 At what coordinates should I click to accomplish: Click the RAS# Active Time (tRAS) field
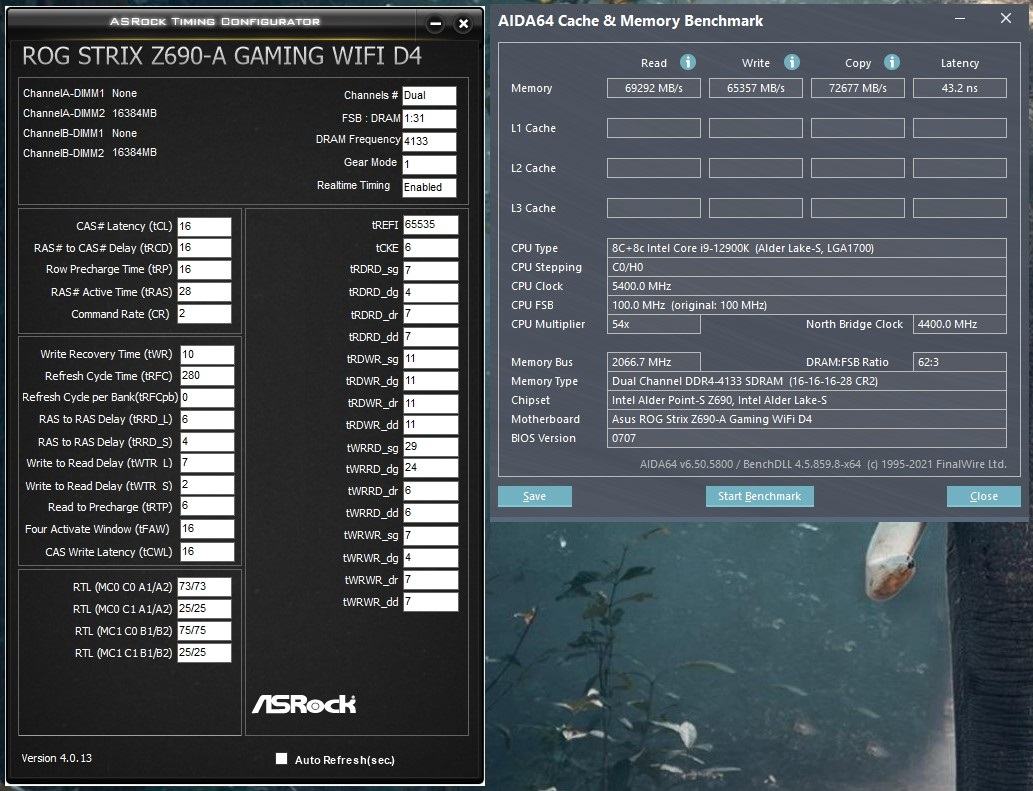point(204,292)
